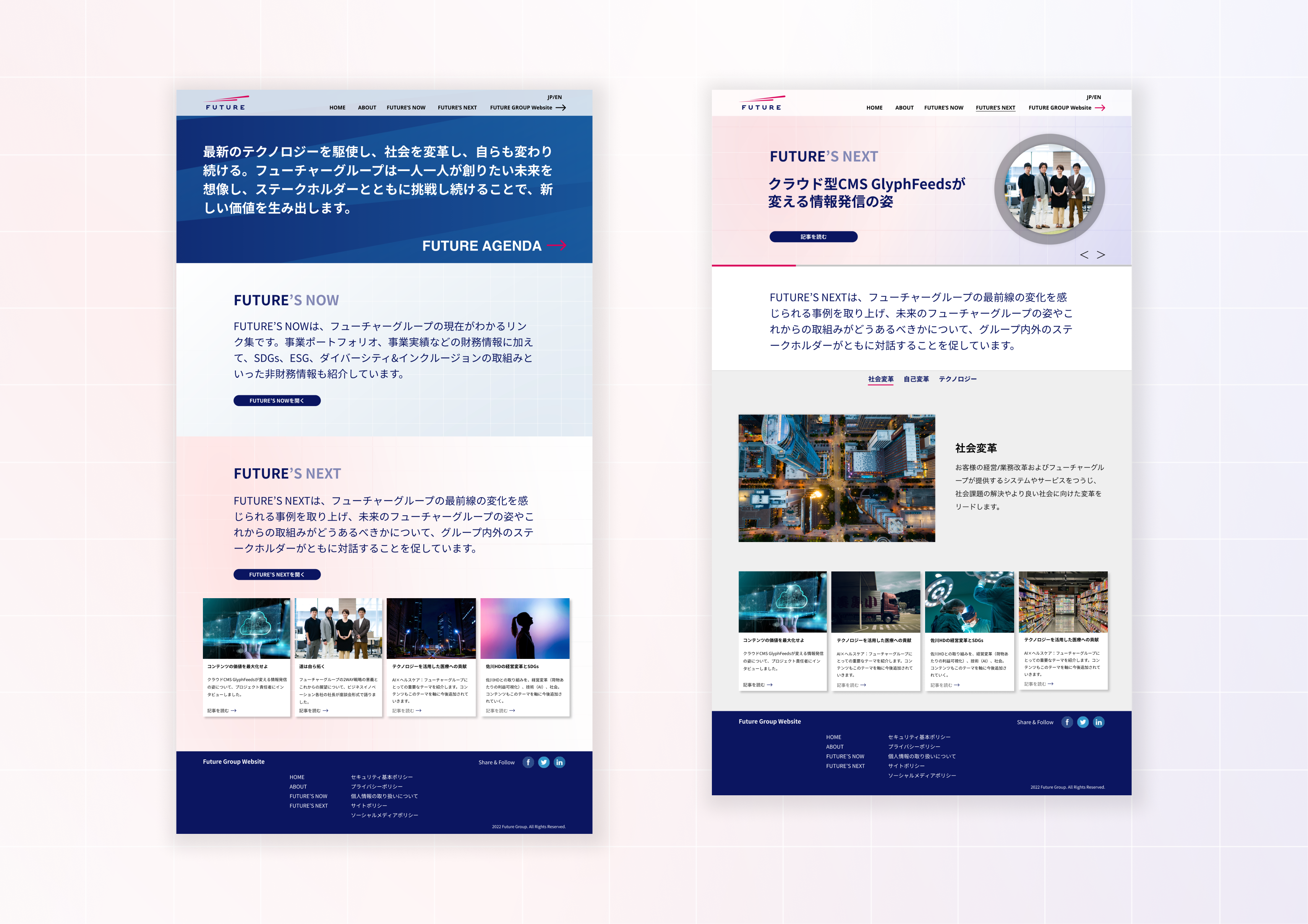Image resolution: width=1308 pixels, height=924 pixels.
Task: Select the 社会変革 category tab
Action: point(881,379)
